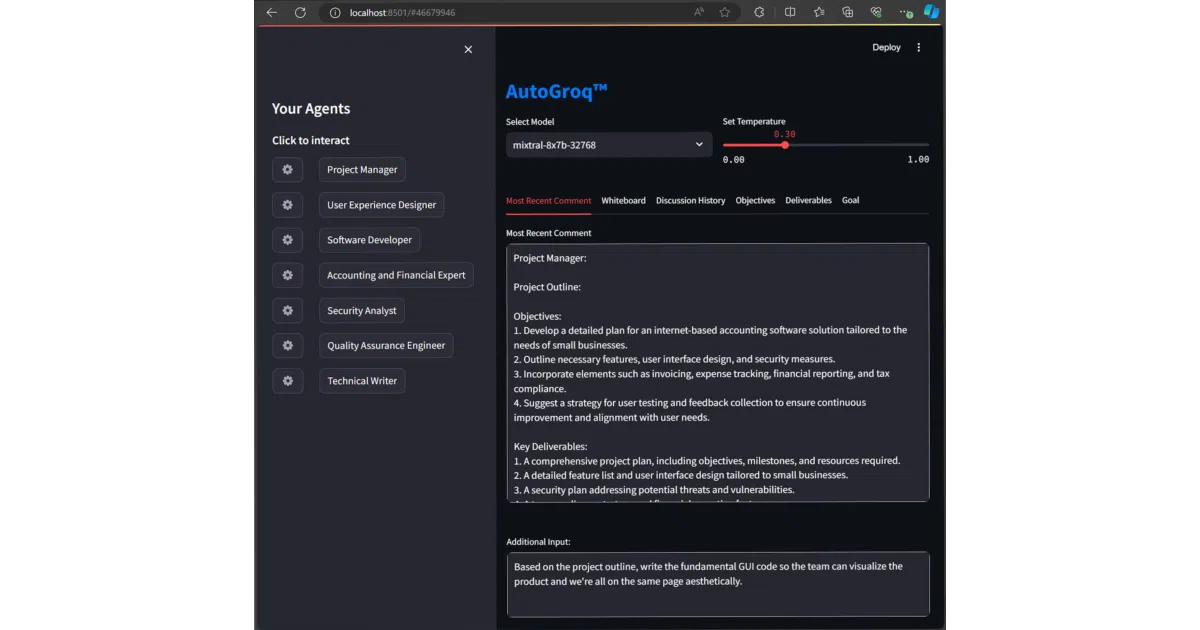Select the Software Developer agent

[370, 240]
